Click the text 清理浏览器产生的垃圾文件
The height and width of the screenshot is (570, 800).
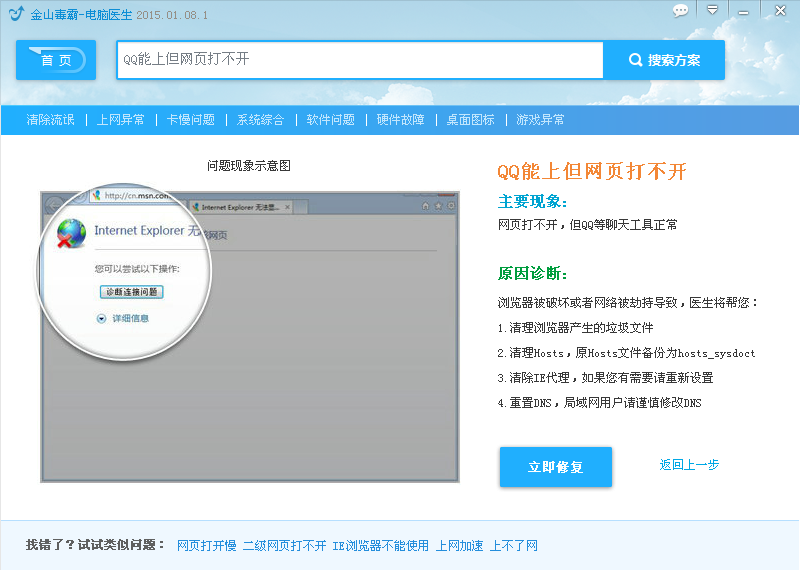click(x=581, y=328)
